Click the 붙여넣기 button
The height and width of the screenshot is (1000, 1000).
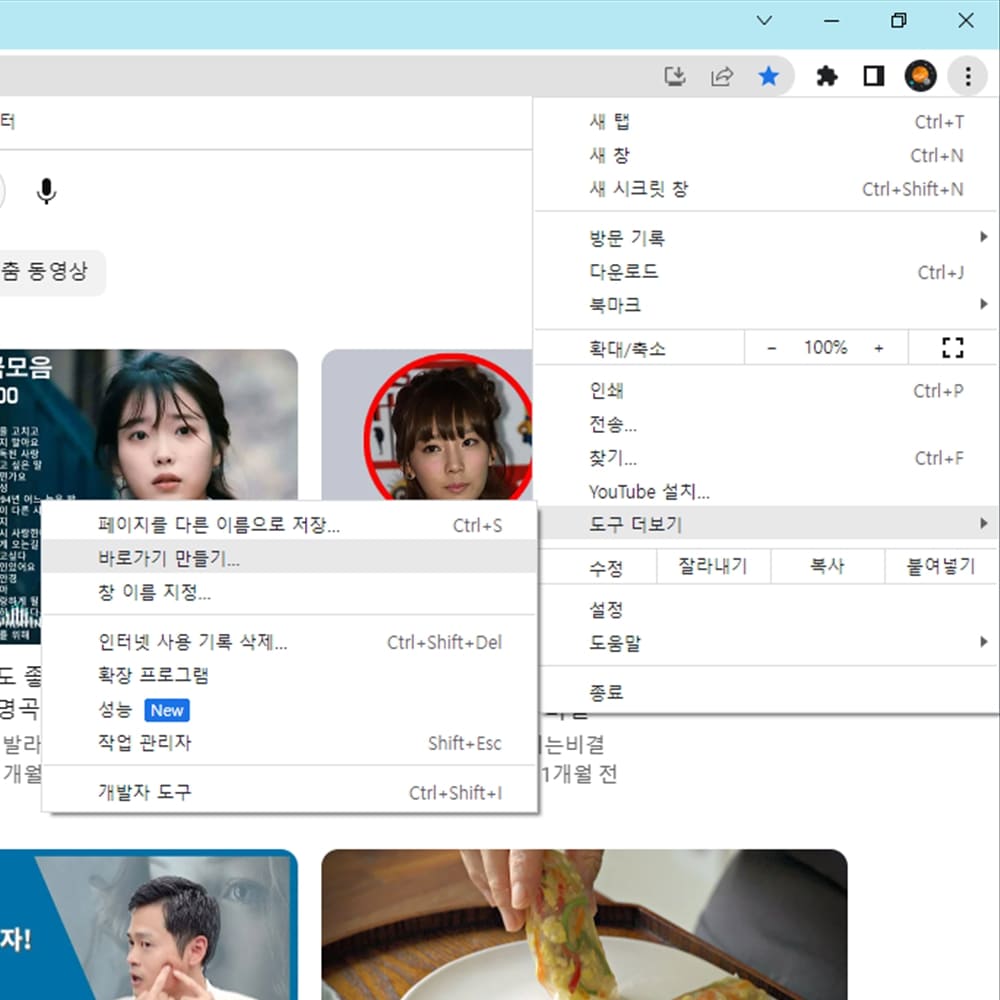(x=940, y=566)
